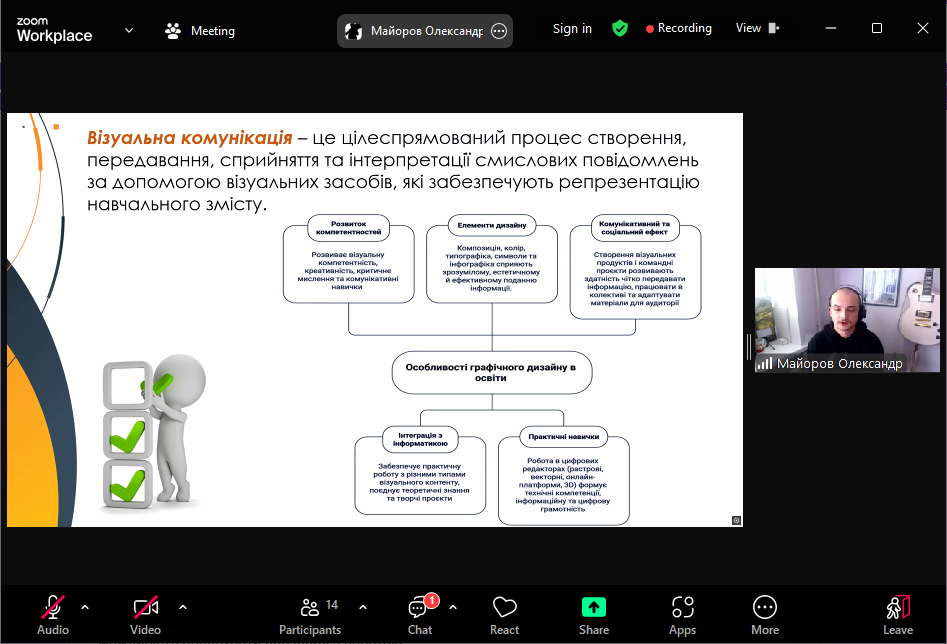Click the Sign in link

tap(572, 29)
